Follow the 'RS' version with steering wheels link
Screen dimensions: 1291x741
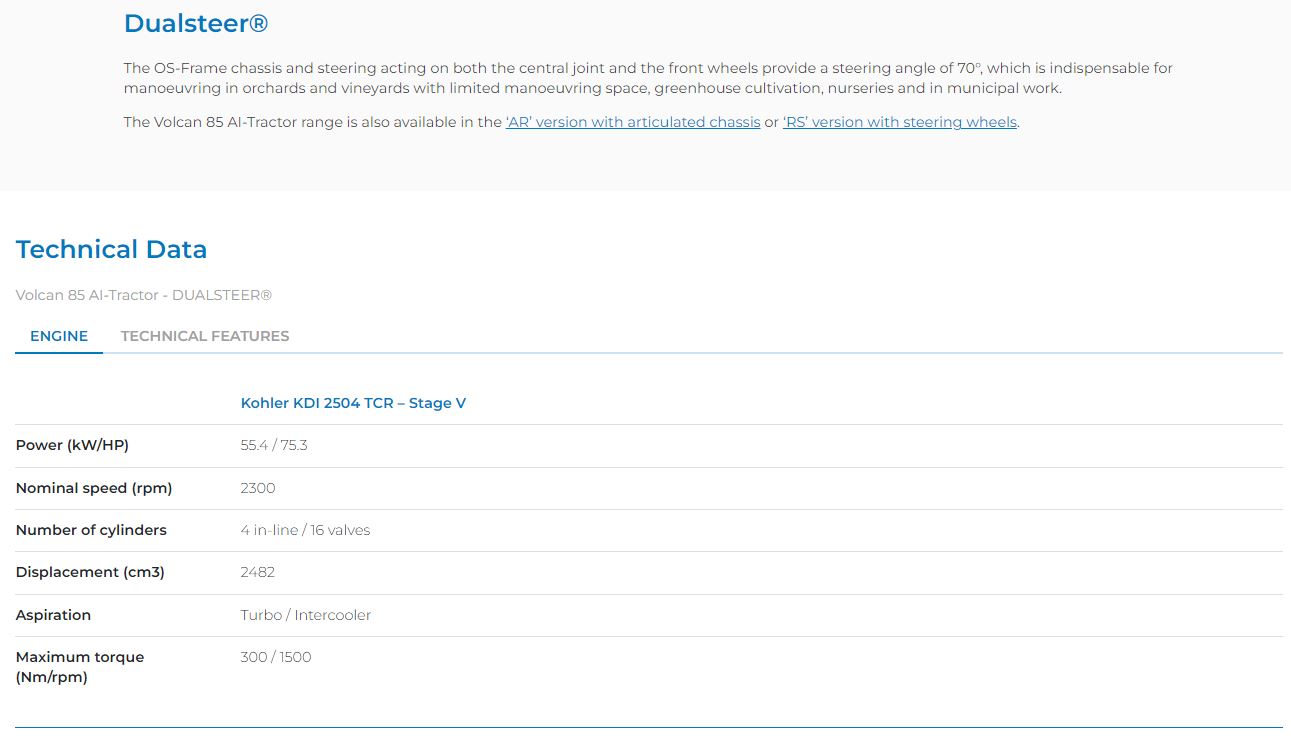[x=899, y=122]
